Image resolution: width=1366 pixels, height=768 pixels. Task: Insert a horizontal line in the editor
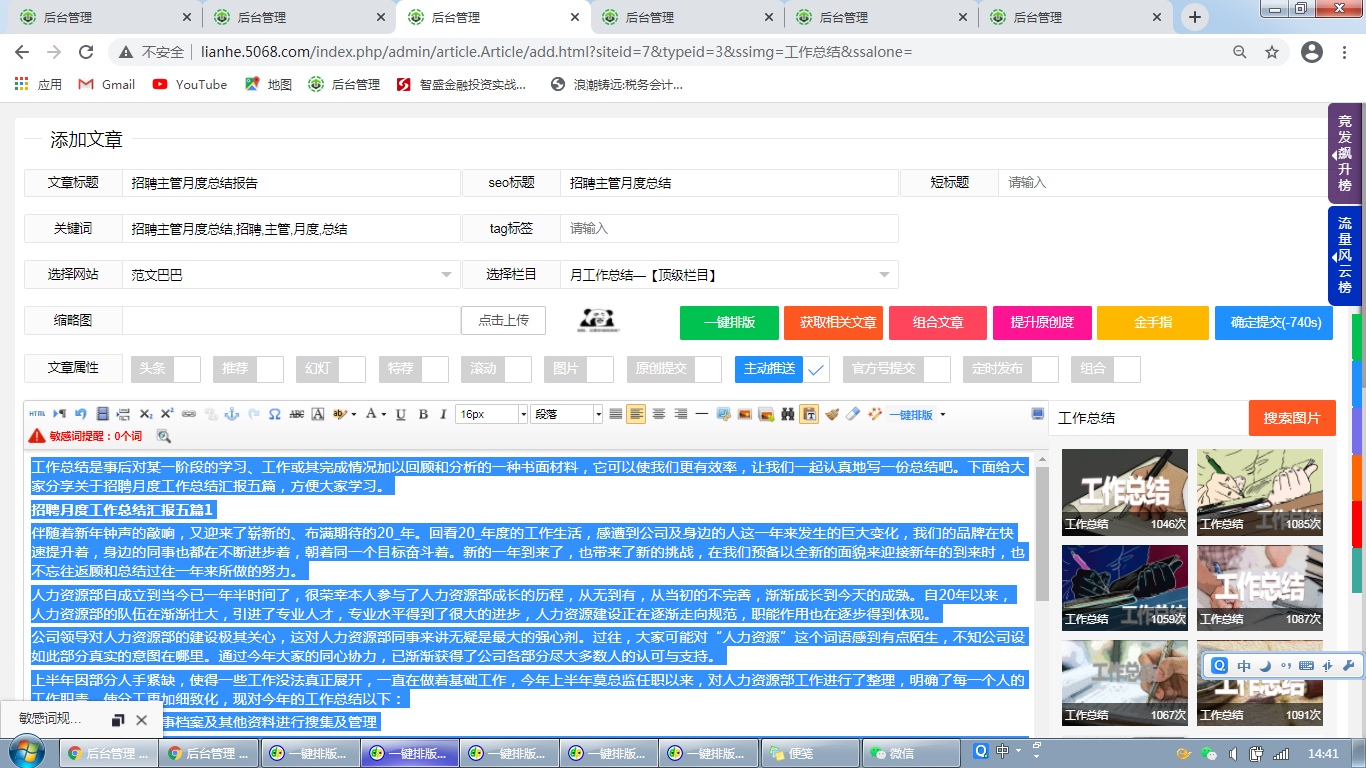pyautogui.click(x=701, y=413)
